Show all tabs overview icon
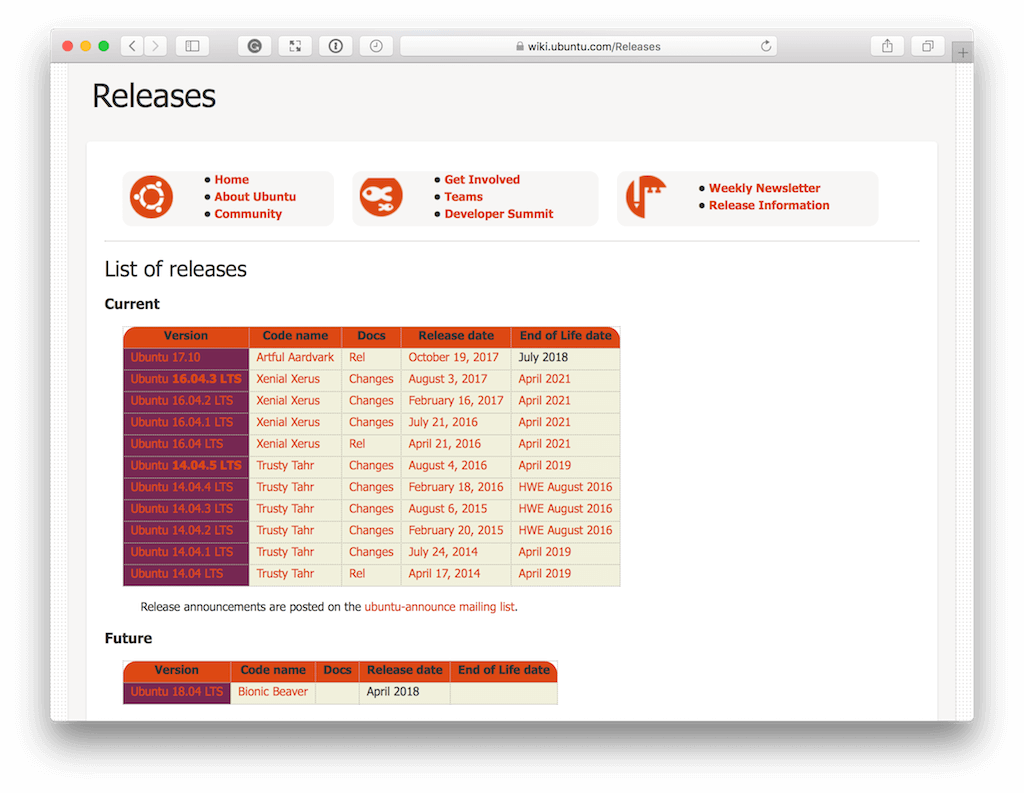The image size is (1024, 793). pos(927,46)
